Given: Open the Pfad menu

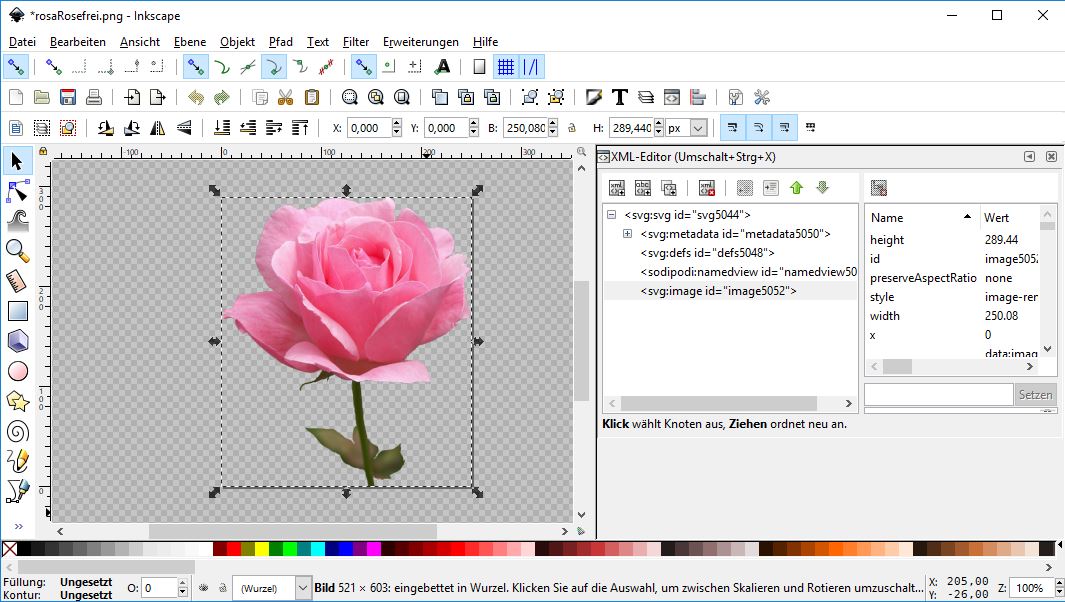Looking at the screenshot, I should click(x=281, y=42).
